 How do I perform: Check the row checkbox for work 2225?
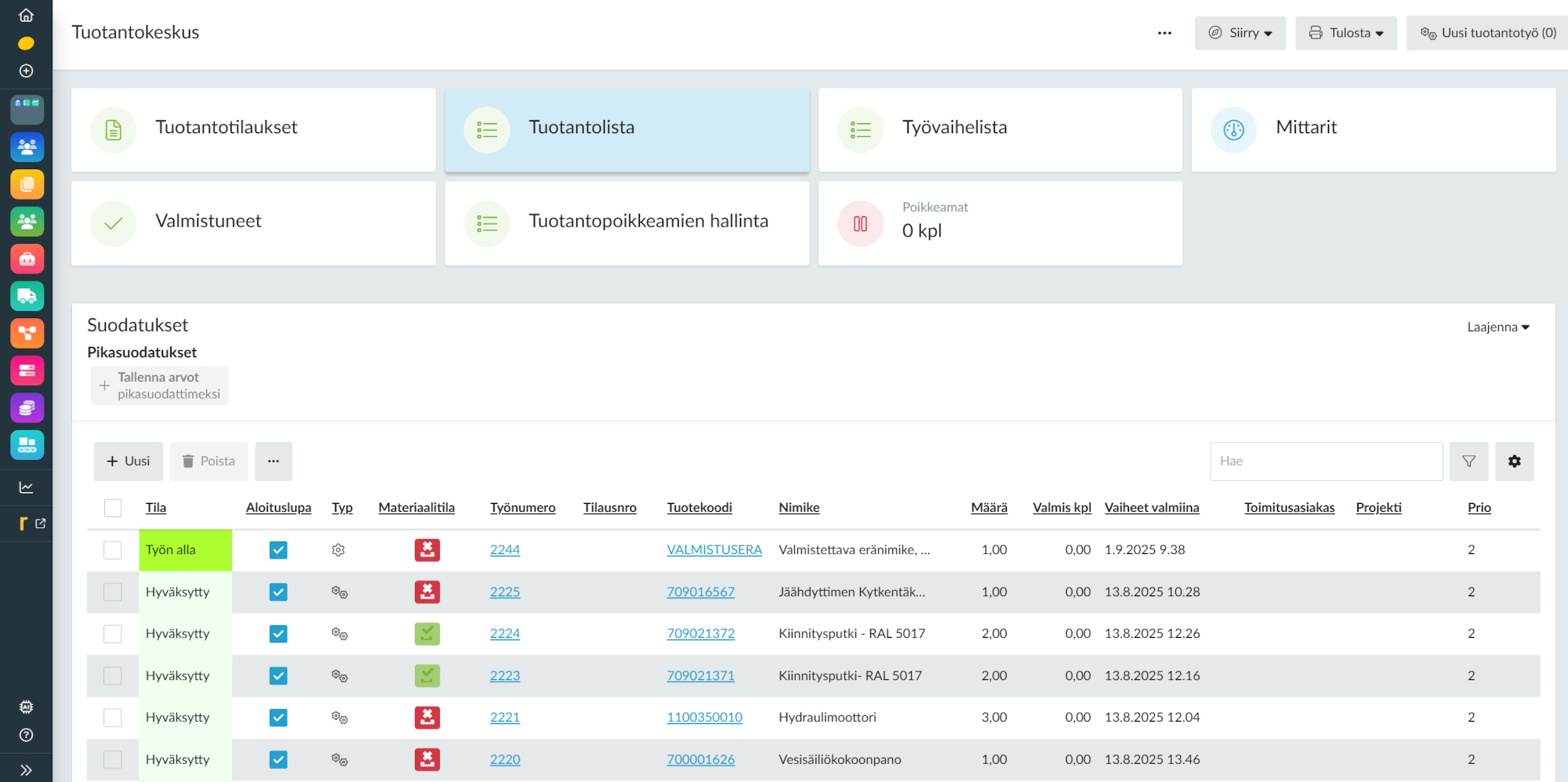coord(113,592)
